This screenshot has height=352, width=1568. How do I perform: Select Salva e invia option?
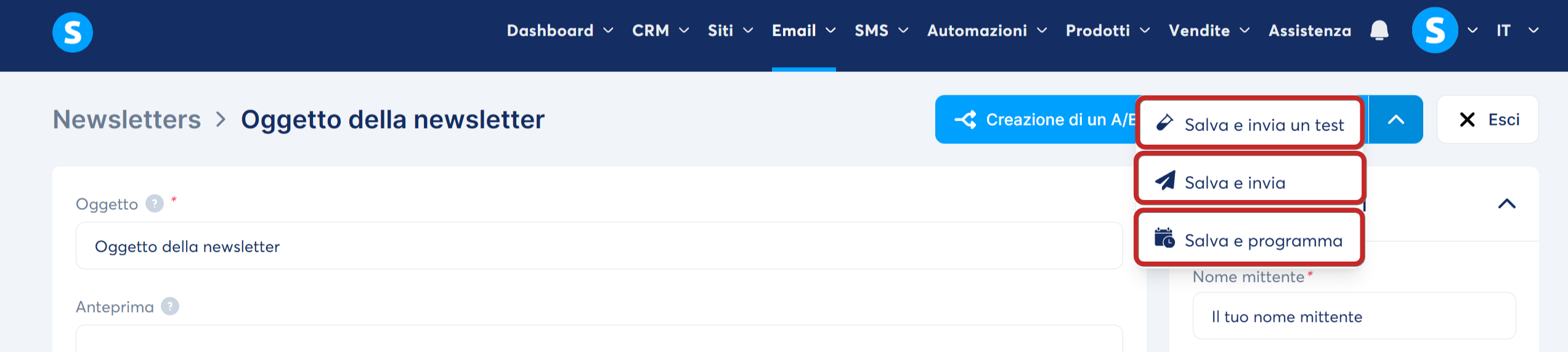pos(1249,180)
